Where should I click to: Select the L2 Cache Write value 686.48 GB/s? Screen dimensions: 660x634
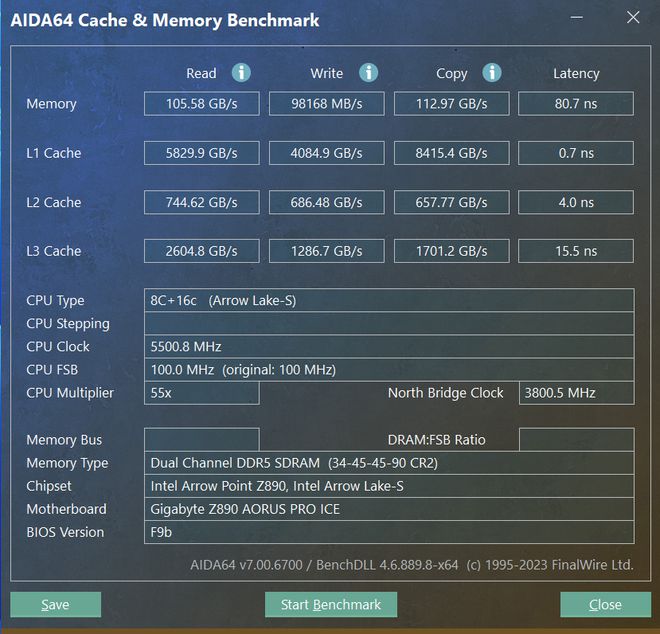point(327,202)
